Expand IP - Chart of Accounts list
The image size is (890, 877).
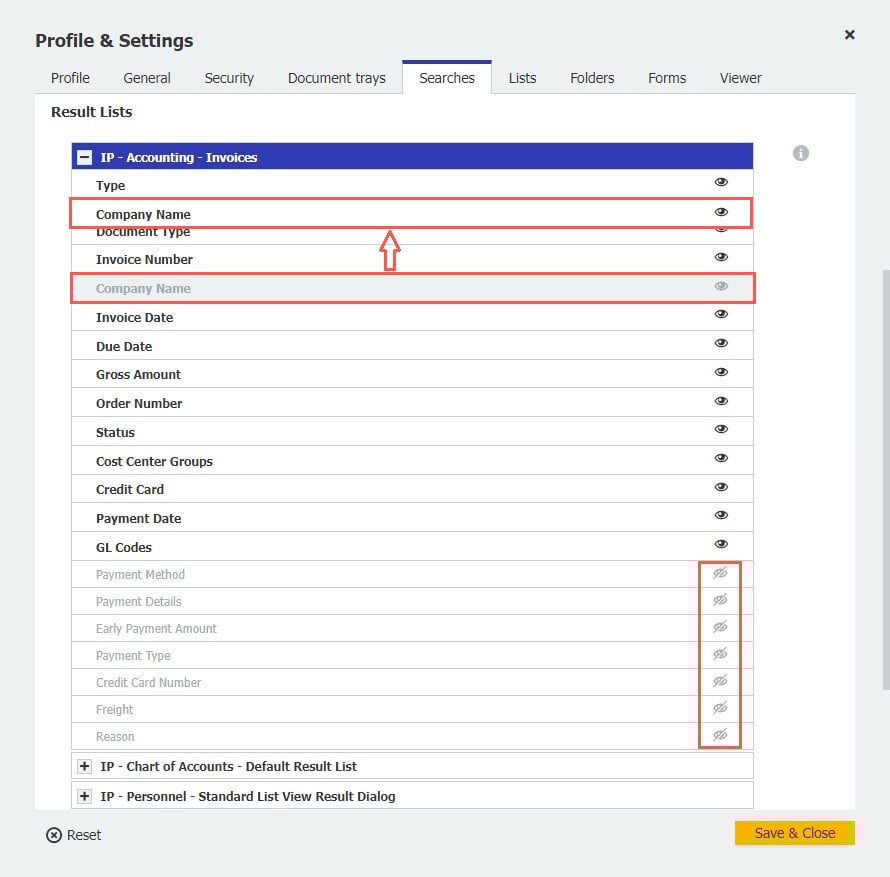click(85, 767)
